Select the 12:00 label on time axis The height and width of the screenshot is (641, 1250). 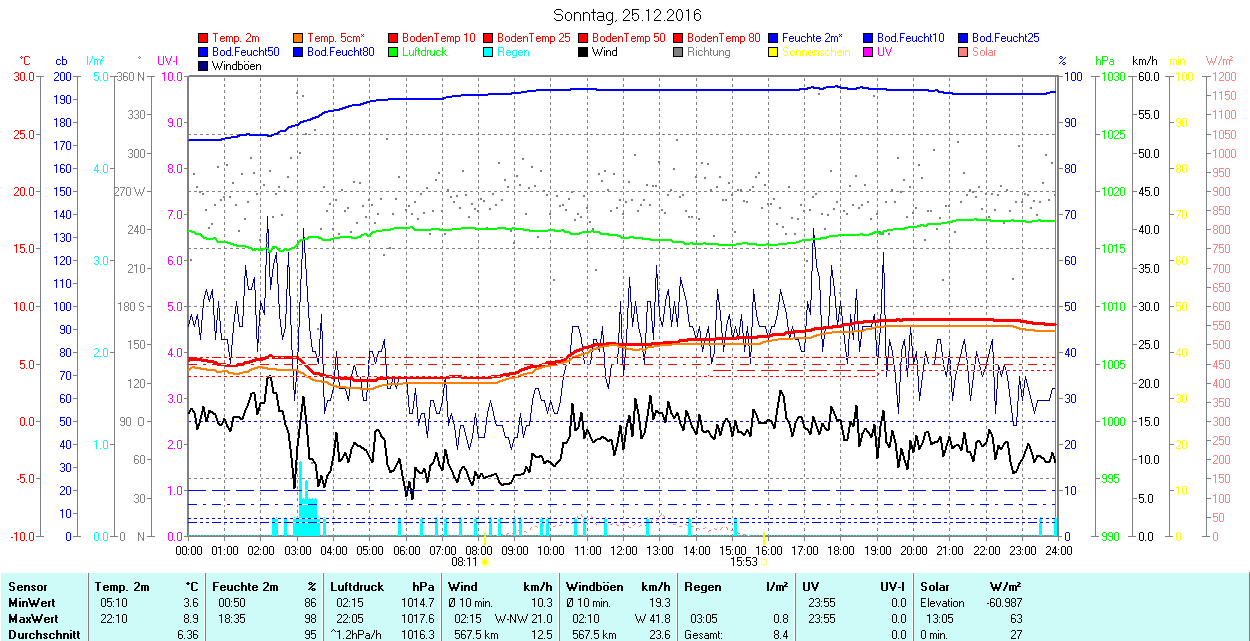tap(624, 550)
